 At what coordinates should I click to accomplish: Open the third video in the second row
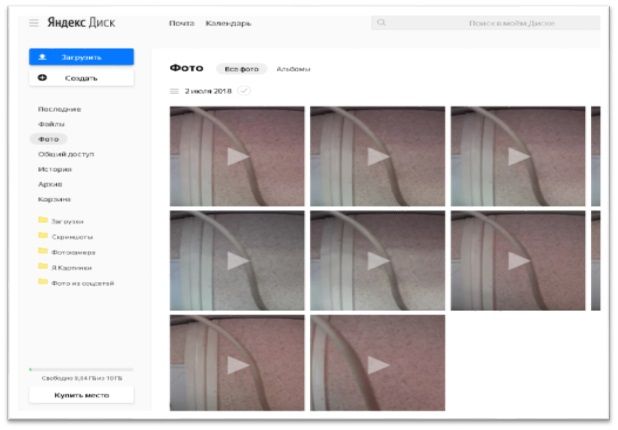click(518, 261)
